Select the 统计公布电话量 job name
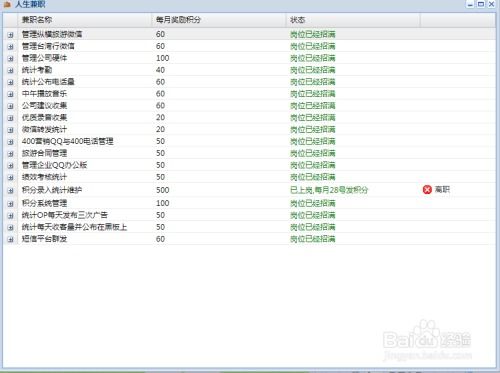 tap(48, 82)
